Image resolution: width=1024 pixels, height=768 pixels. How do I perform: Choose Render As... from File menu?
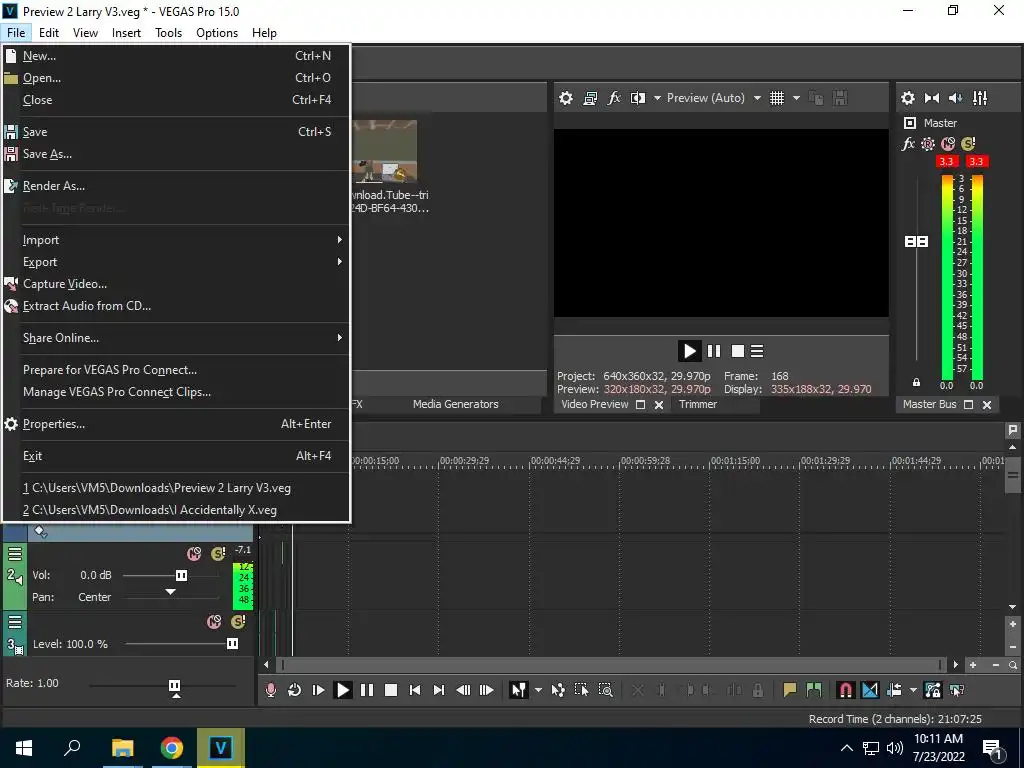coord(176,186)
